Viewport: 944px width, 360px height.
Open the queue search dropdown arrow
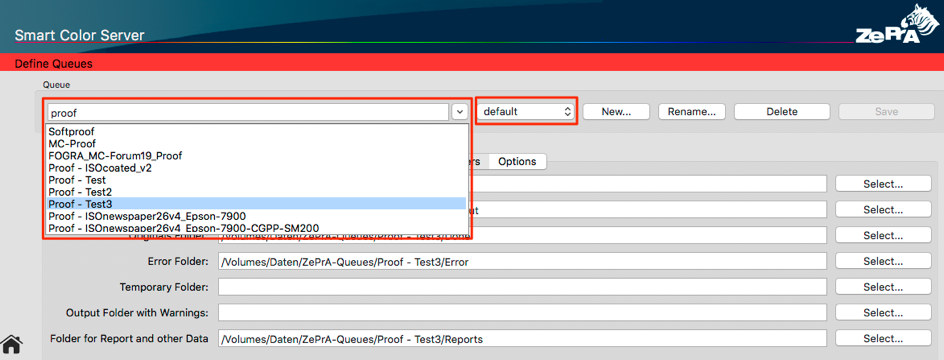pos(459,111)
